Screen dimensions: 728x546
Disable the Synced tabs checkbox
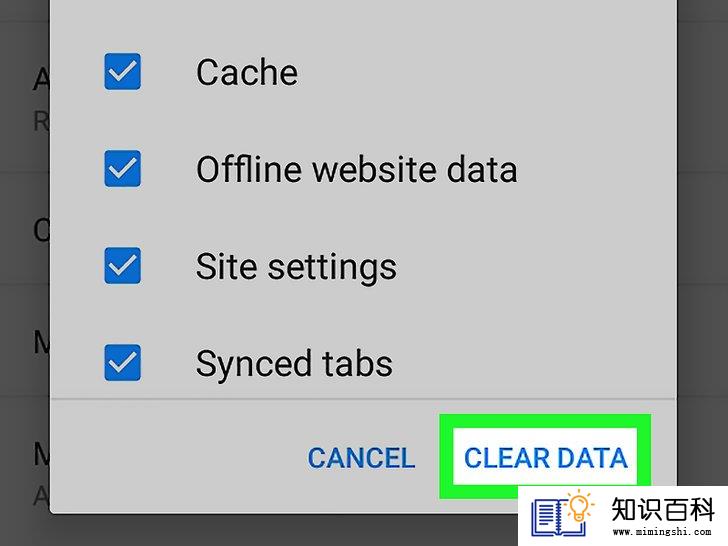click(122, 363)
